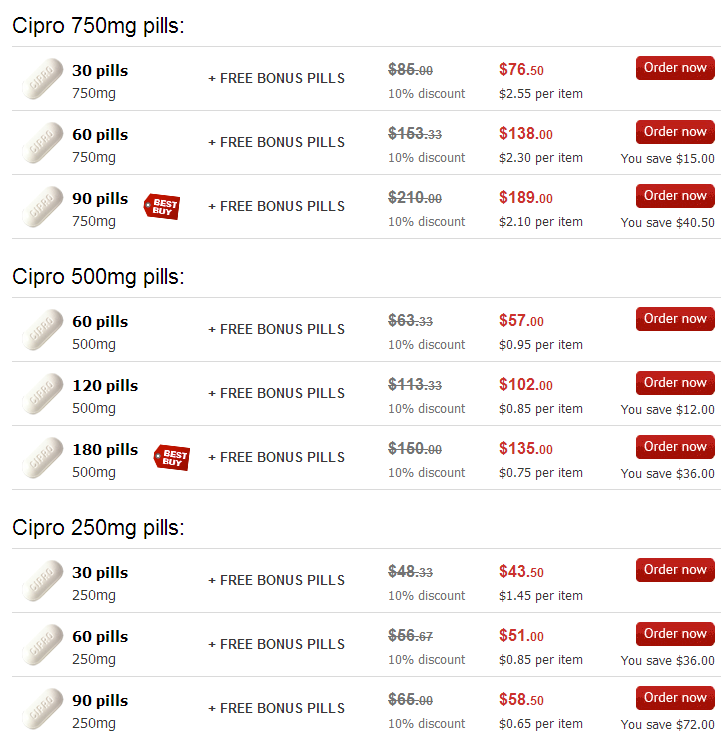Click the pill image for 120 pills 500mg
Screen dimensions: 726x732
(x=42, y=394)
